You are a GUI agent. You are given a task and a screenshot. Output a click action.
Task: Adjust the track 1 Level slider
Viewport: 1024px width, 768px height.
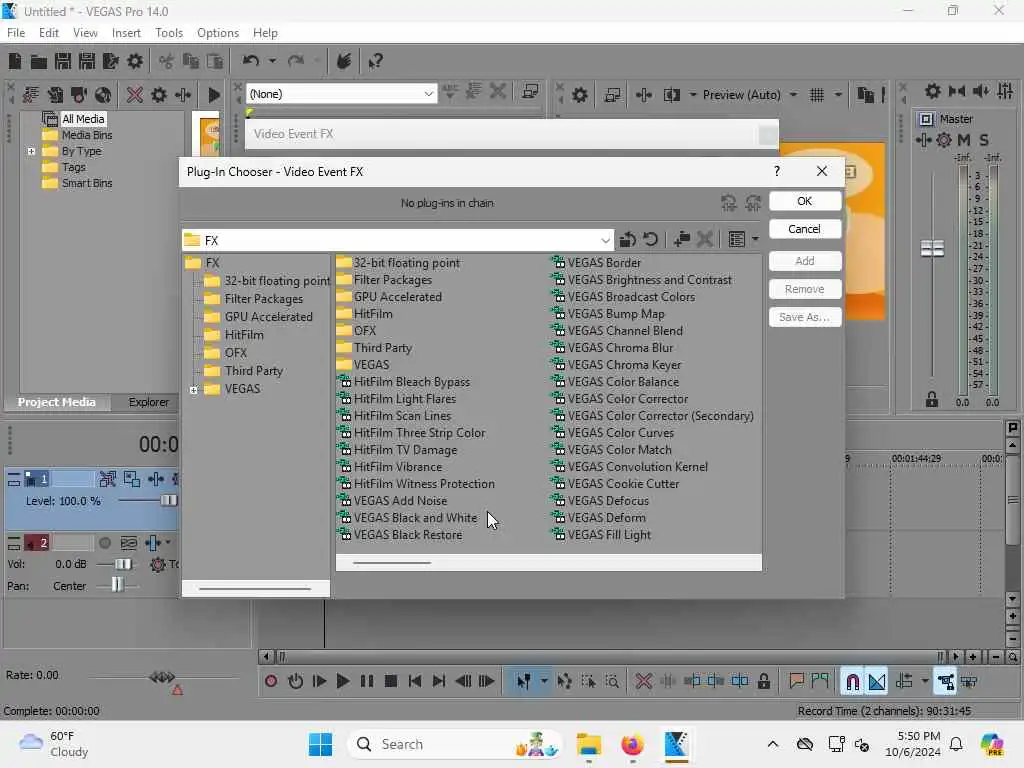[x=168, y=500]
